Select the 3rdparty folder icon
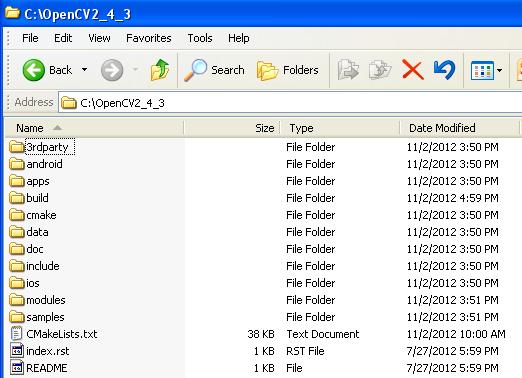The image size is (522, 378). [17, 147]
